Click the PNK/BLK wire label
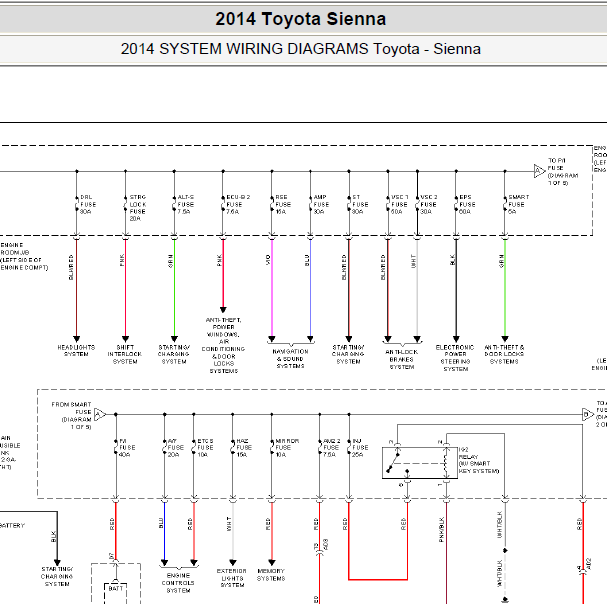The width and height of the screenshot is (607, 604). [442, 529]
